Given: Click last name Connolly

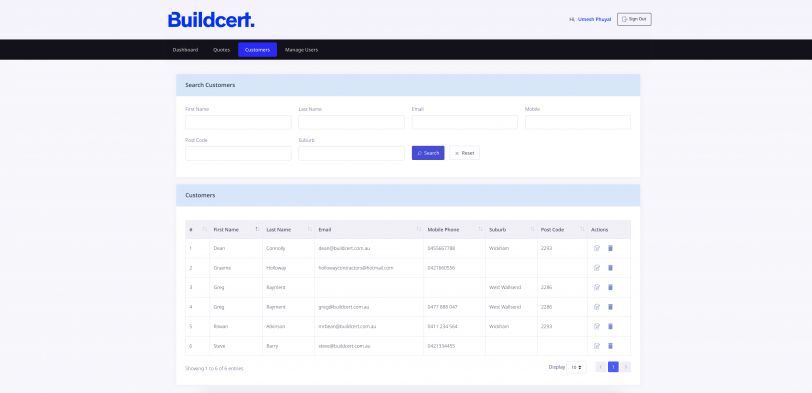Looking at the screenshot, I should click(276, 248).
